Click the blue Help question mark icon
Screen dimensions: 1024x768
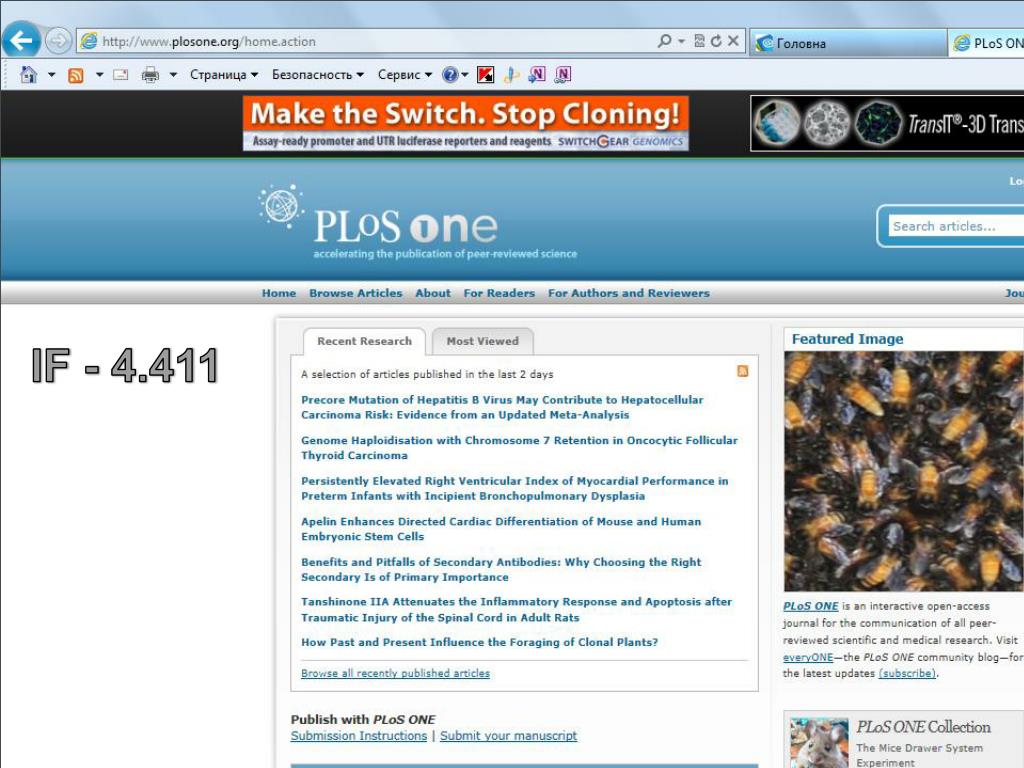pos(450,74)
